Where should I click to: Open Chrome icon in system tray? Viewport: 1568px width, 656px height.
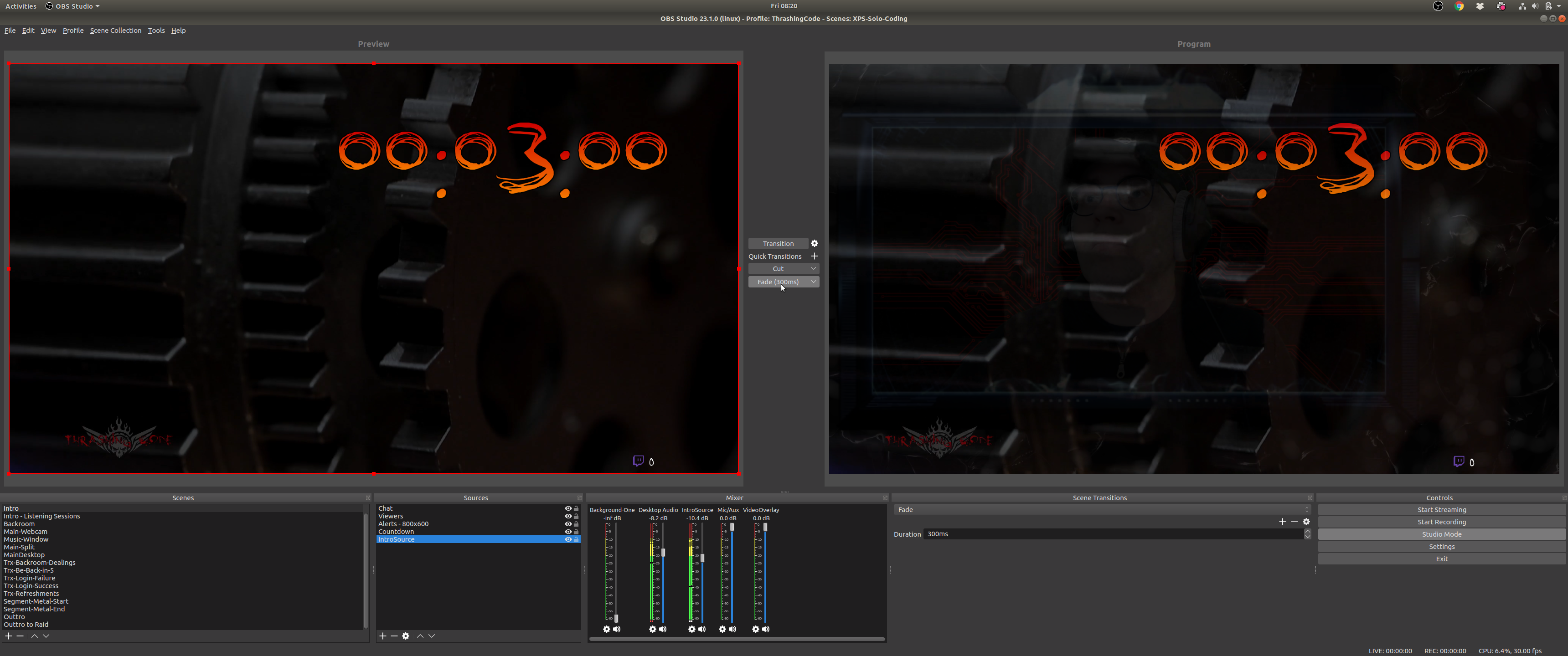click(x=1459, y=6)
